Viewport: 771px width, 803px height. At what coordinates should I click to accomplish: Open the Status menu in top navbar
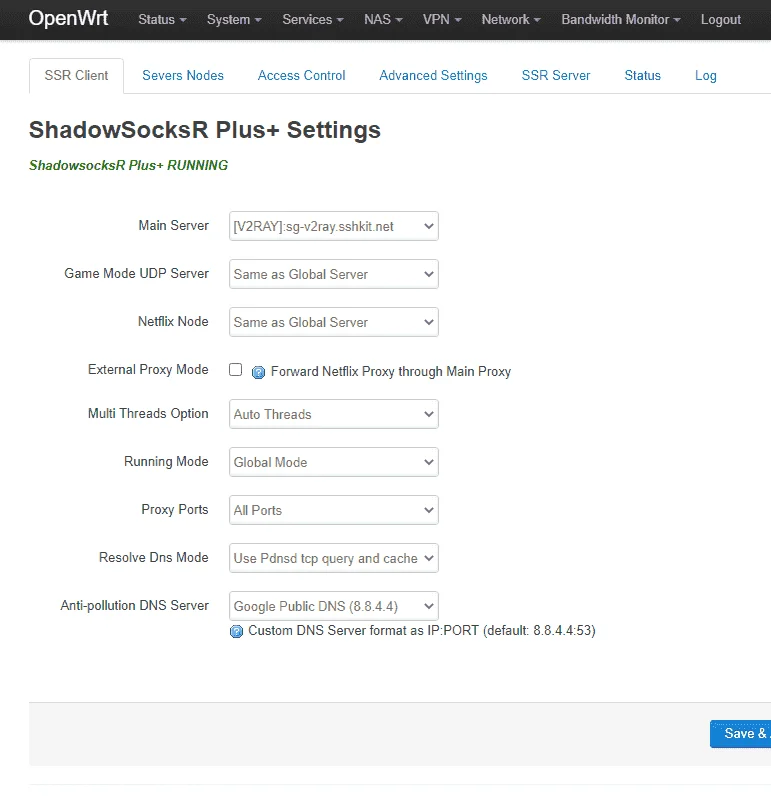tap(162, 19)
